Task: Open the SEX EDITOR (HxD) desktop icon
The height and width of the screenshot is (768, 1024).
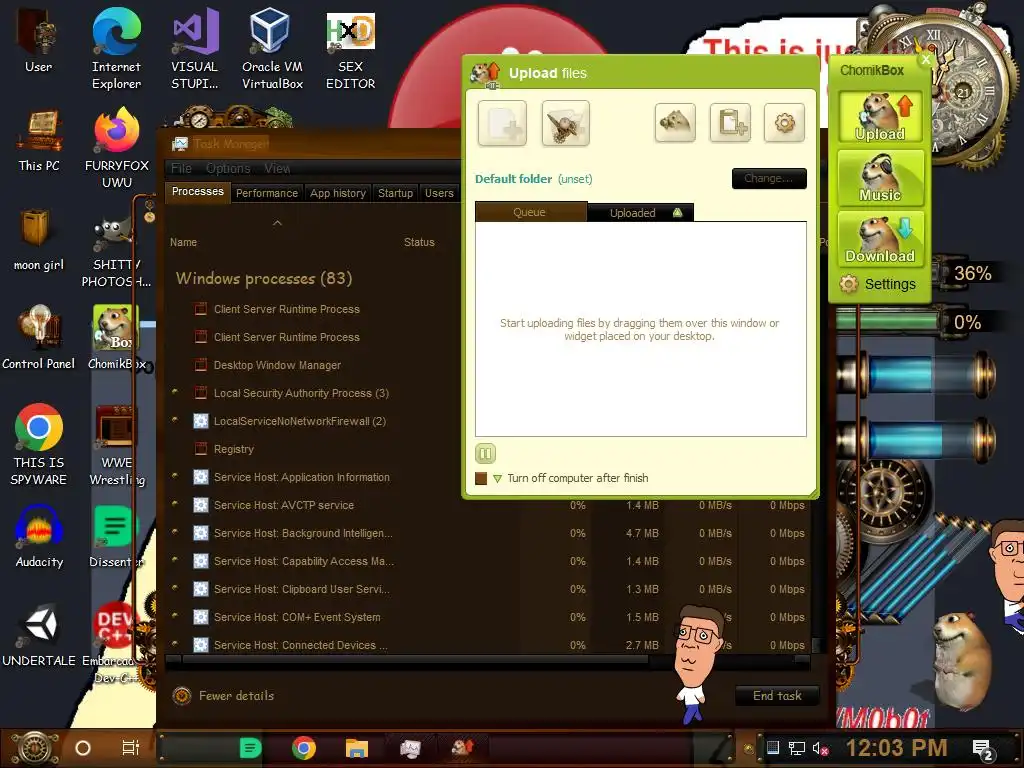Action: tap(351, 51)
